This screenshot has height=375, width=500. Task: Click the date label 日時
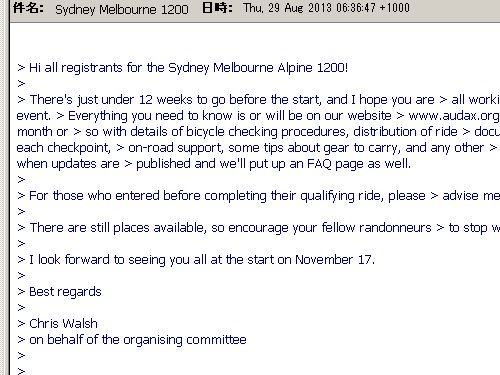click(217, 8)
